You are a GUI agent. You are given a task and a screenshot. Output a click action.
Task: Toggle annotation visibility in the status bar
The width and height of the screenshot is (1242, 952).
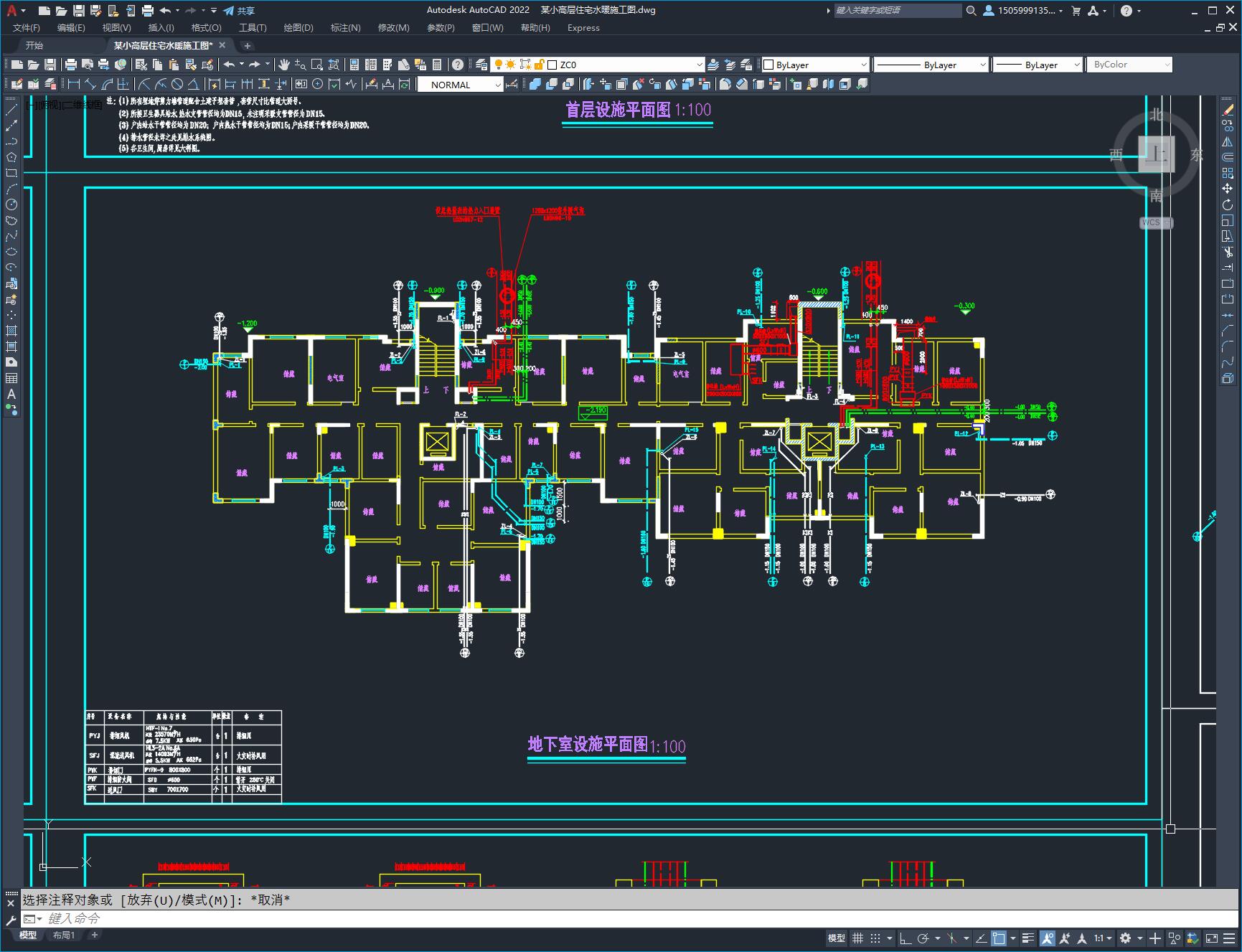[1048, 938]
